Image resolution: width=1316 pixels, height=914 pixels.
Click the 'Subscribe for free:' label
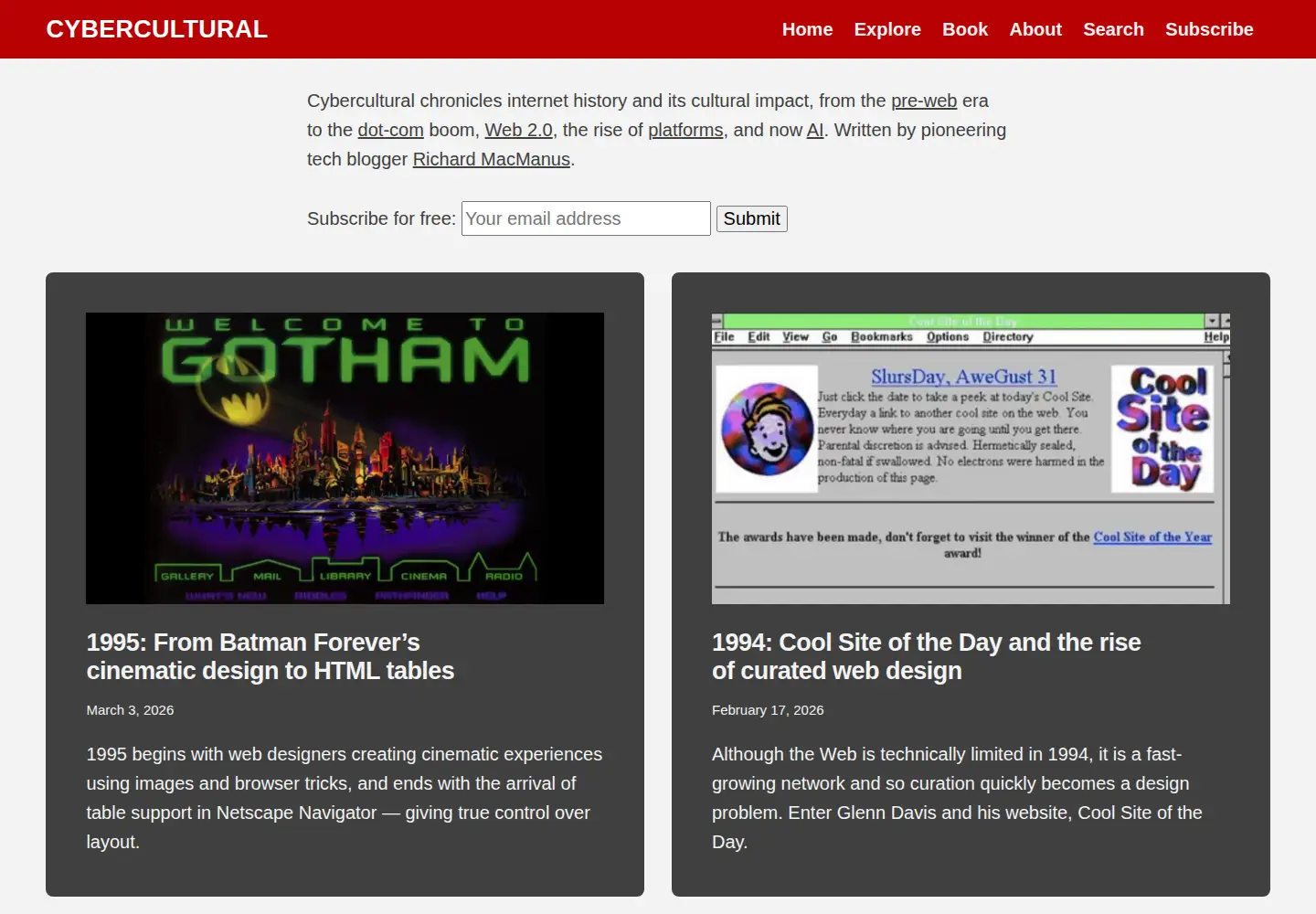point(381,218)
